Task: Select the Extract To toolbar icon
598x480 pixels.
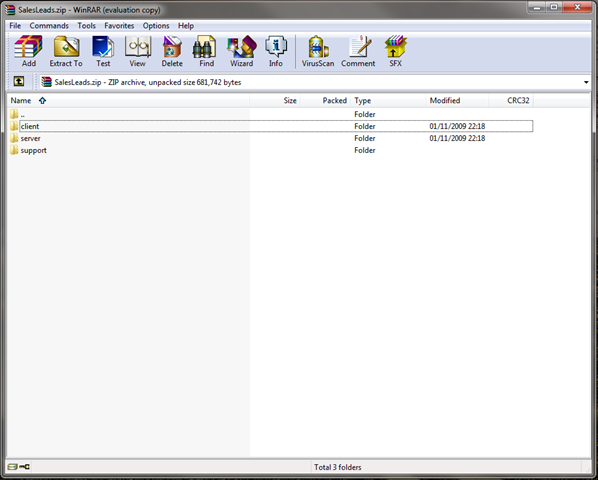Action: tap(66, 51)
